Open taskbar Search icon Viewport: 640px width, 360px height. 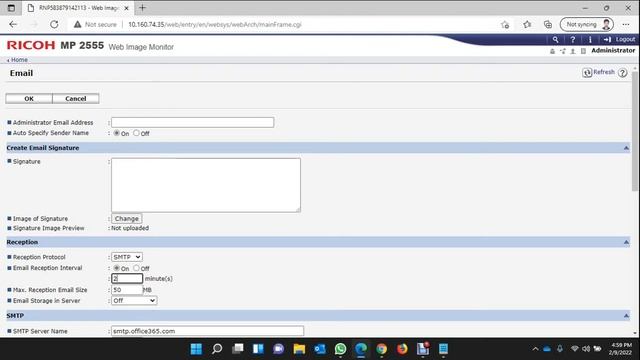click(x=217, y=349)
